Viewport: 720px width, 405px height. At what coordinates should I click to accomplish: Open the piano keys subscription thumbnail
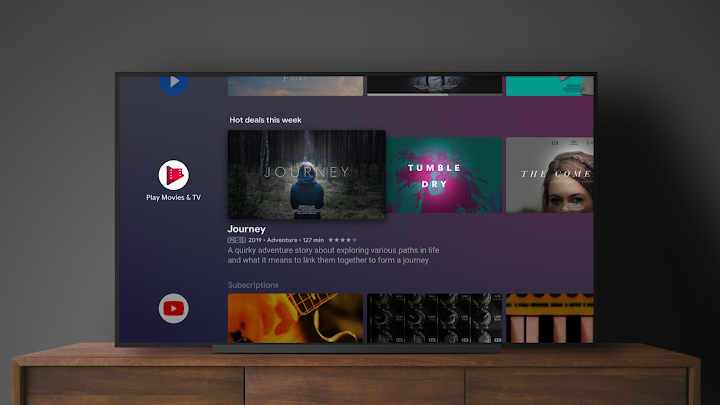click(550, 318)
